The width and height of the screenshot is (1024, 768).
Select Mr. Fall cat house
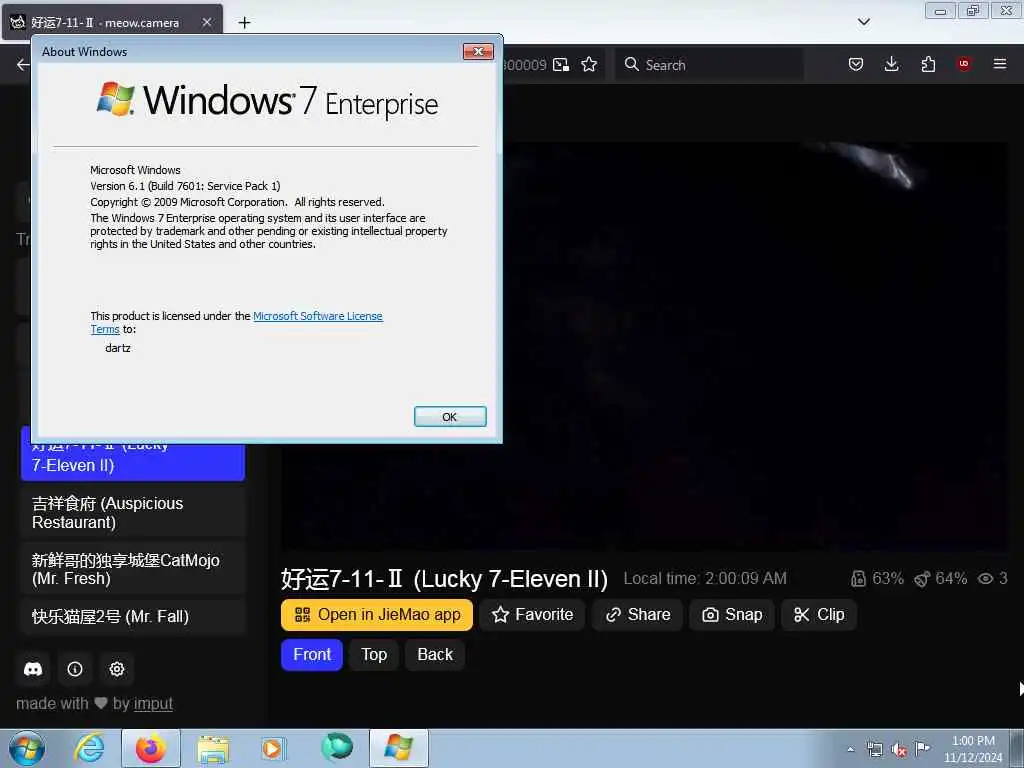click(133, 616)
